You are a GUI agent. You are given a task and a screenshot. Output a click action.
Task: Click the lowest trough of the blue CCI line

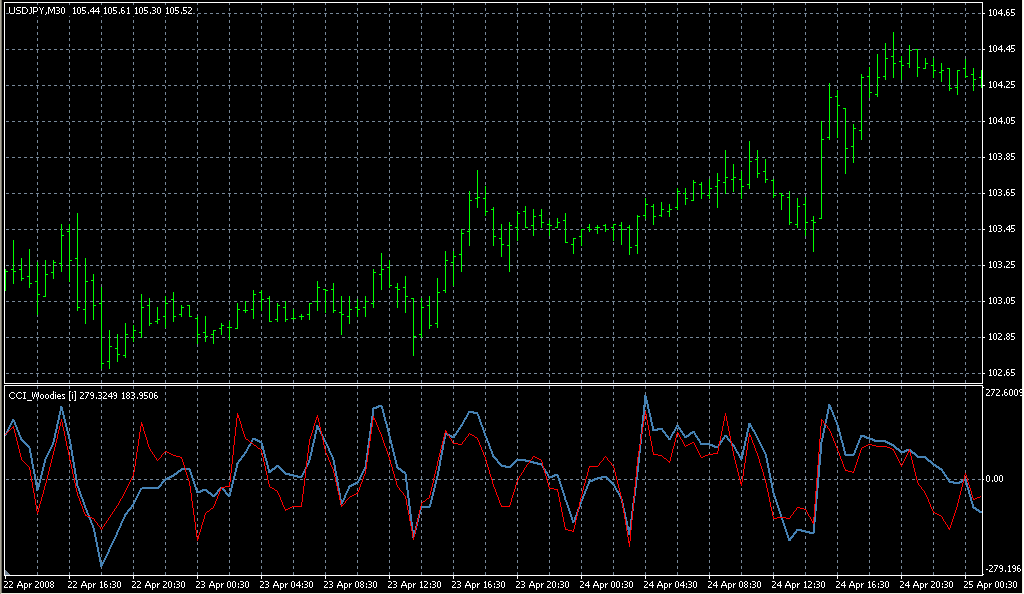(x=101, y=567)
